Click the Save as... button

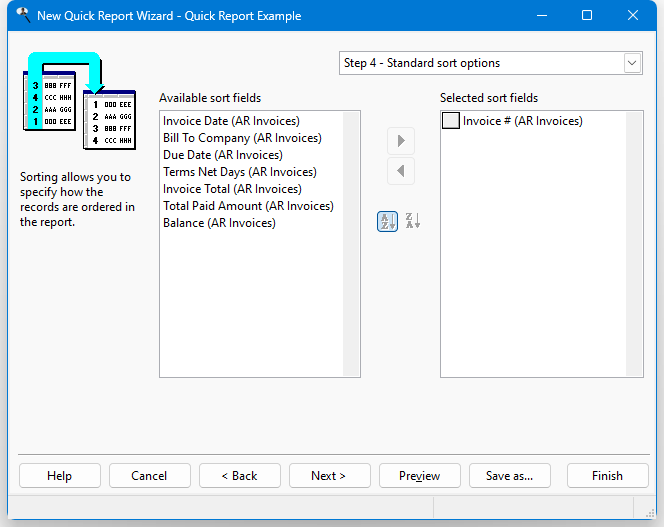pyautogui.click(x=510, y=476)
